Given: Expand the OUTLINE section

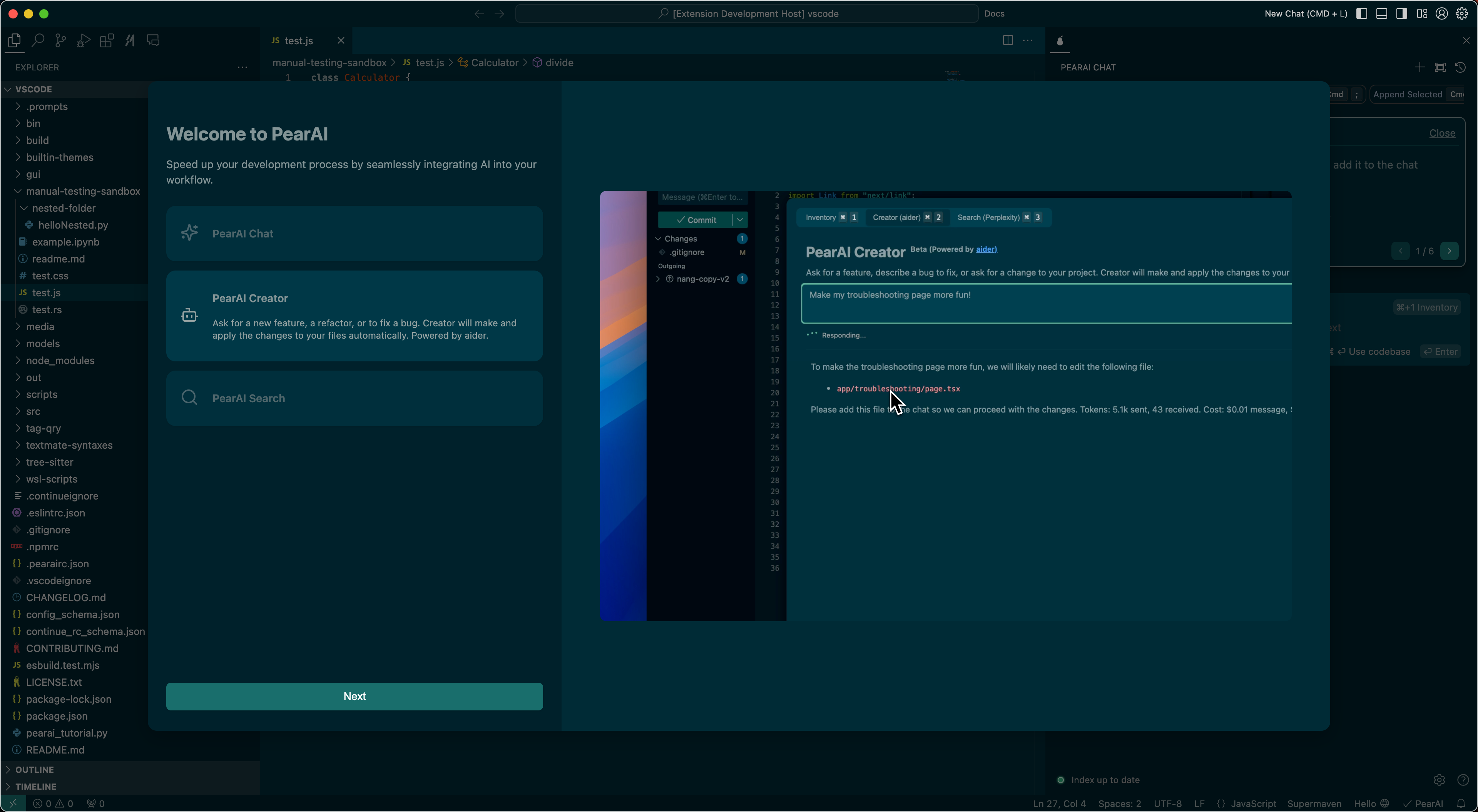Looking at the screenshot, I should pos(34,769).
